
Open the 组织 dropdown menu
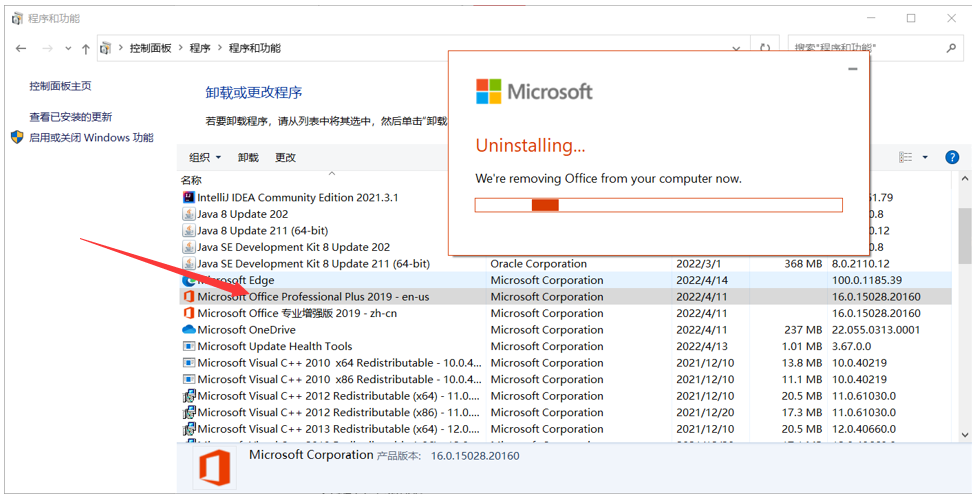pos(205,157)
